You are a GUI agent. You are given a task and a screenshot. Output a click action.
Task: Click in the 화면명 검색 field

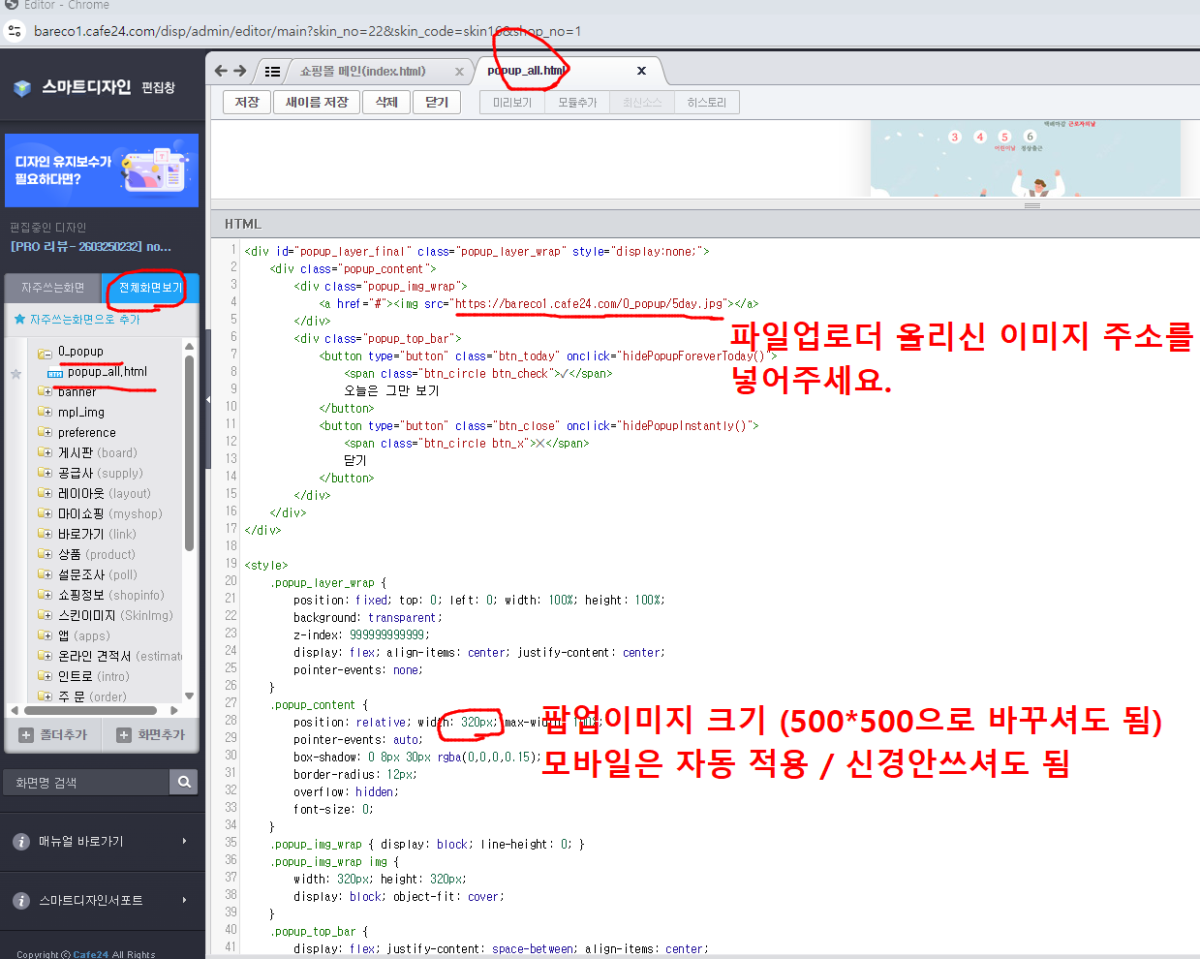tap(85, 782)
